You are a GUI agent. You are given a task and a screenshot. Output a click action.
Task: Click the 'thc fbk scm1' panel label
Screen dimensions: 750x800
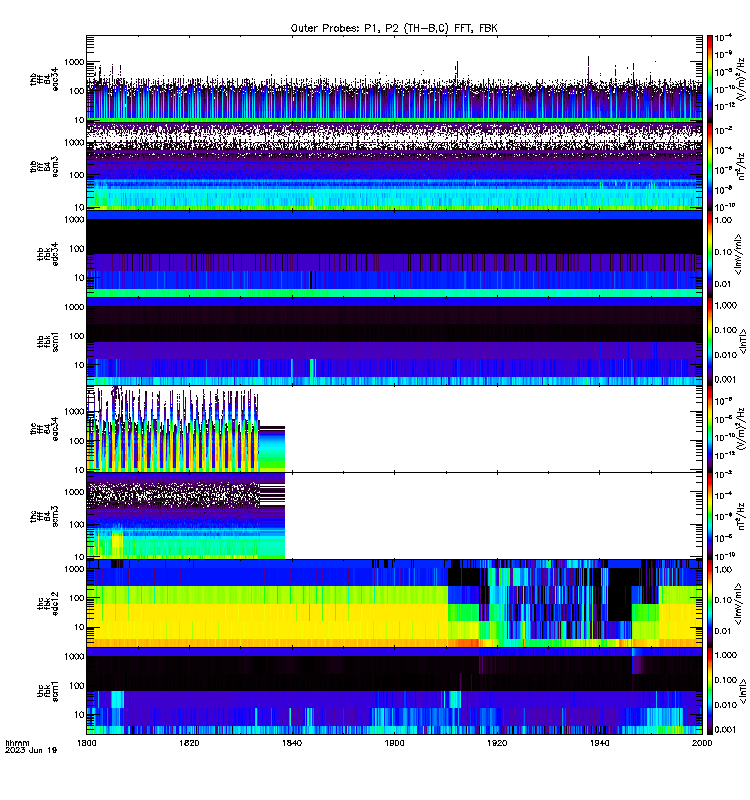click(47, 691)
